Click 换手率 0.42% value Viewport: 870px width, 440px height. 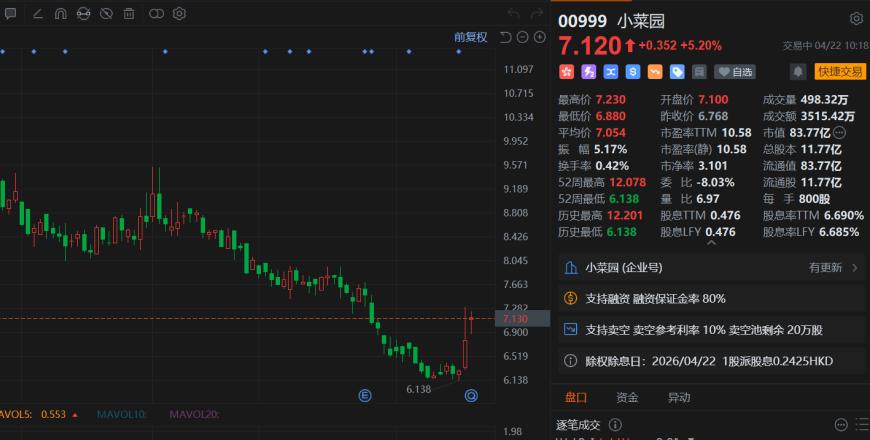point(612,165)
